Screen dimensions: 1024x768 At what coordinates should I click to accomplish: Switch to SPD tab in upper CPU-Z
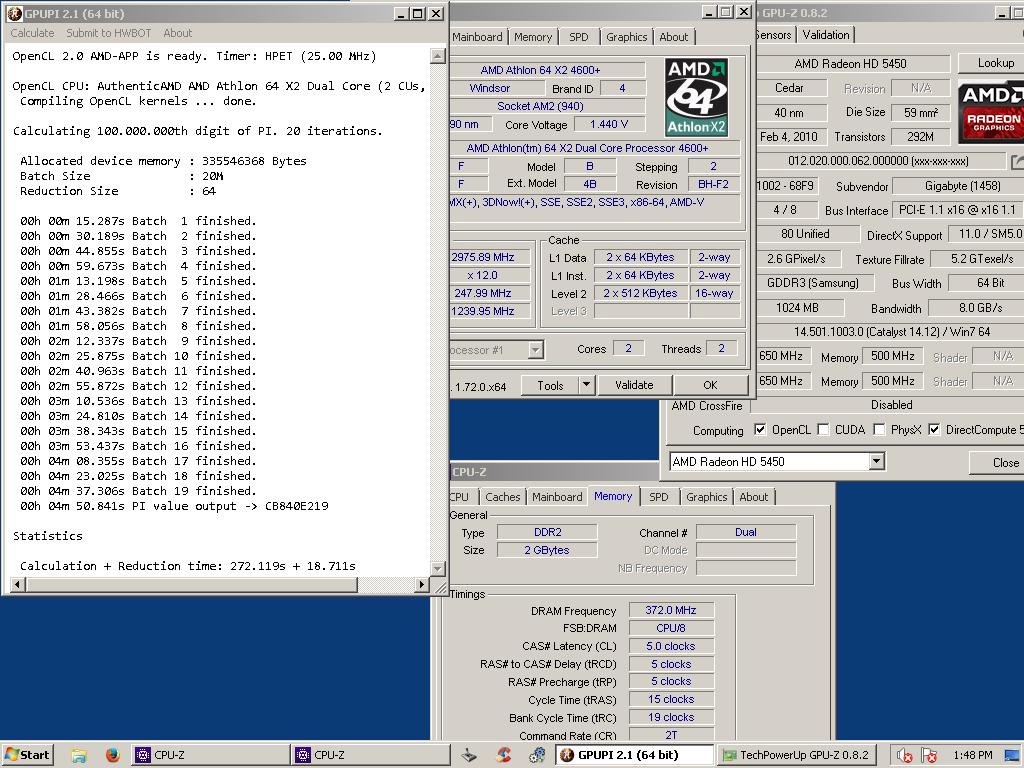[x=579, y=37]
